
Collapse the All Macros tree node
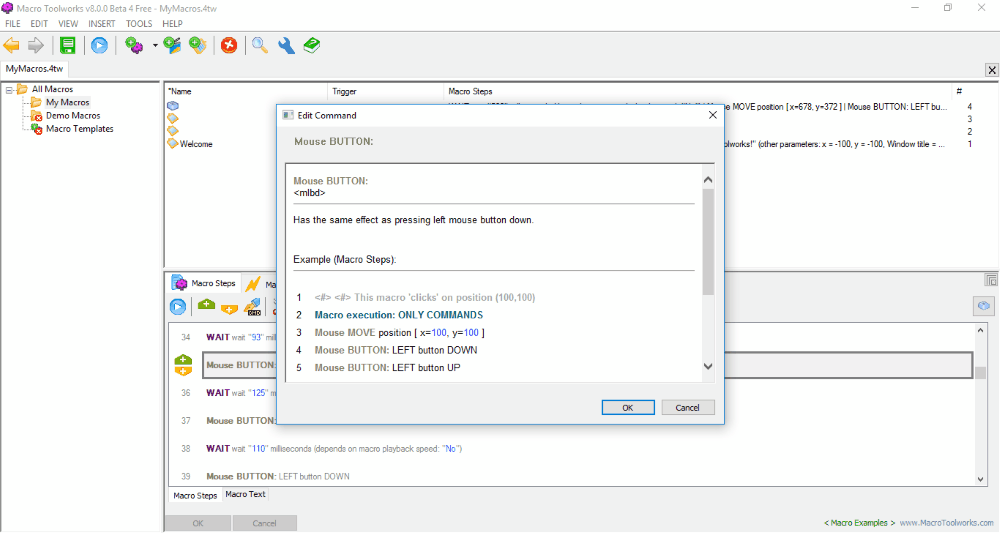click(9, 90)
